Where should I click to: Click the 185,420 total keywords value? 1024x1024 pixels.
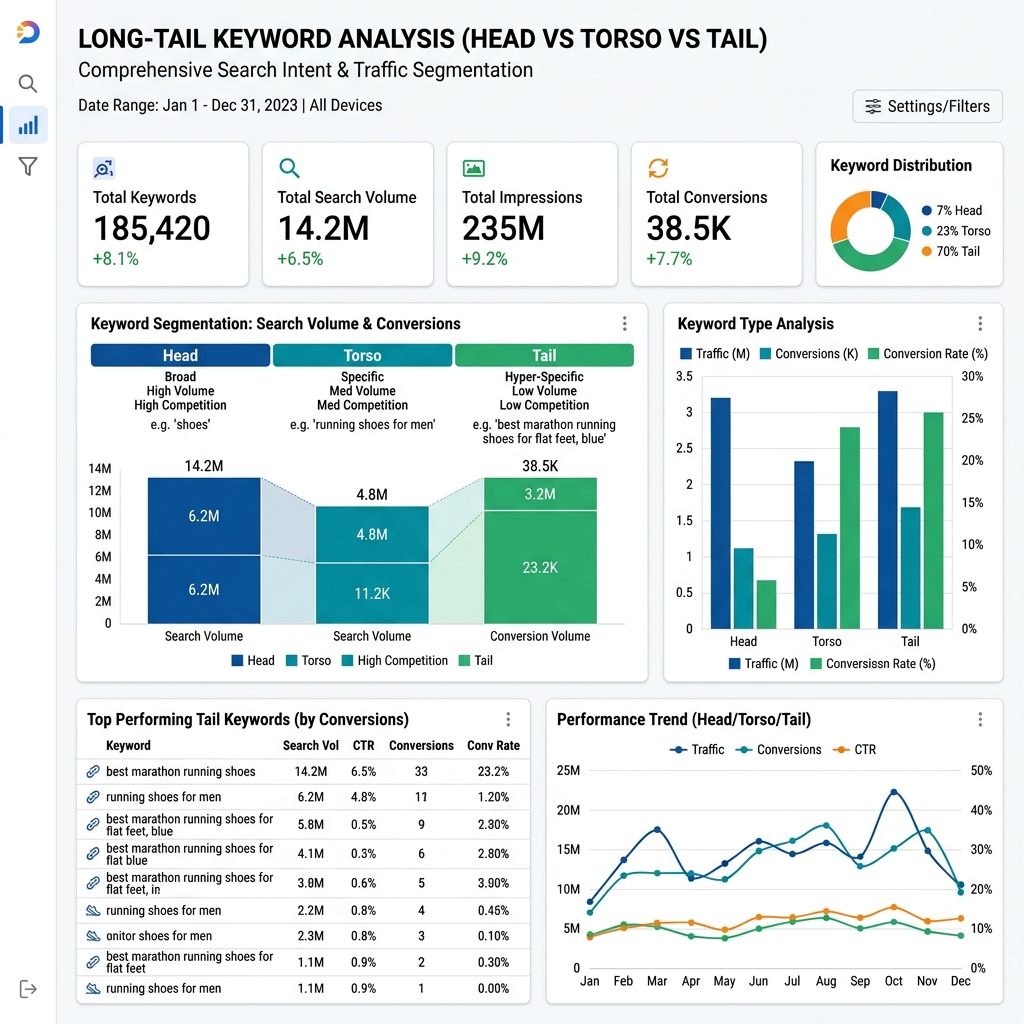tap(152, 229)
